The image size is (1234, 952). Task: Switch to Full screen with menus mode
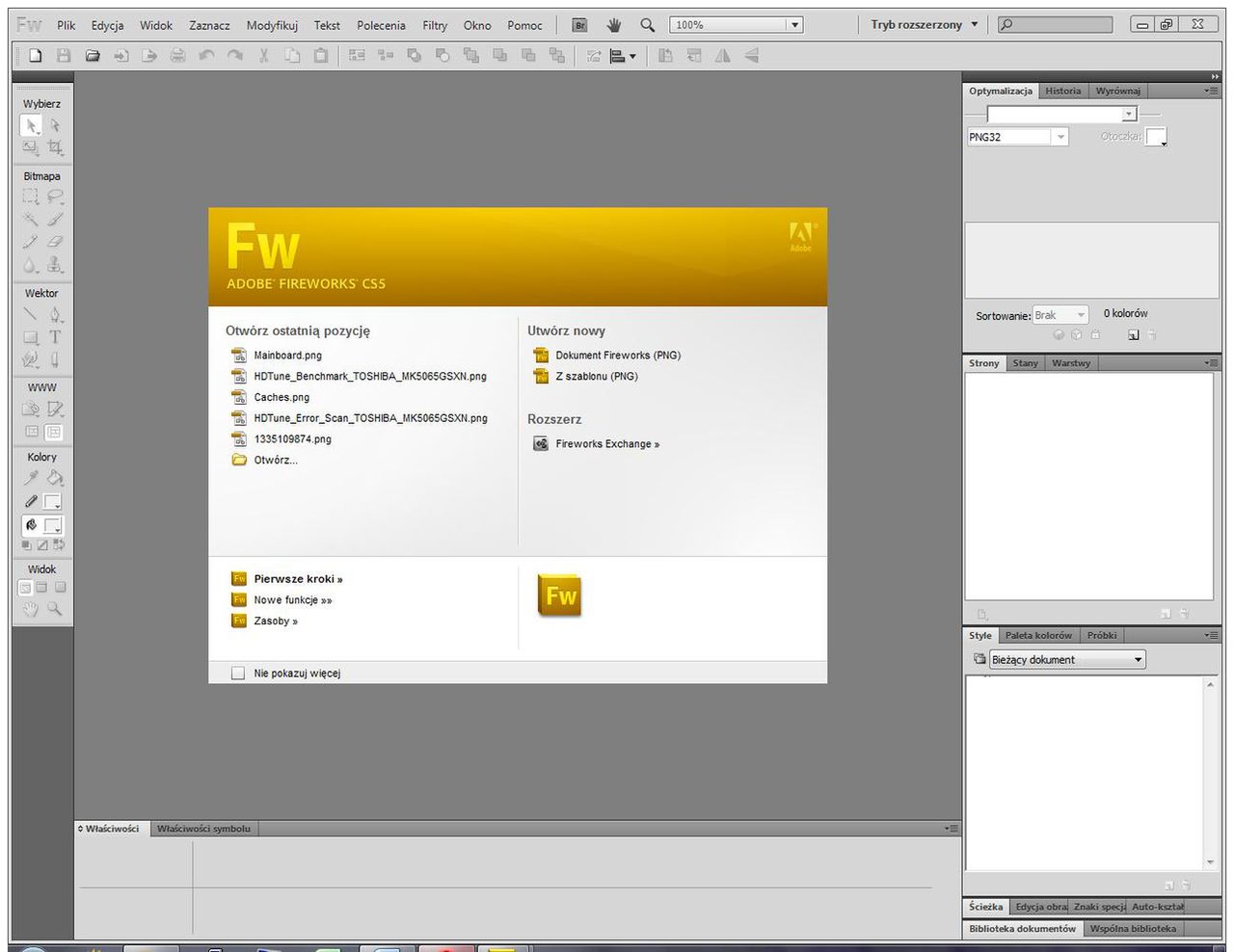[x=42, y=587]
